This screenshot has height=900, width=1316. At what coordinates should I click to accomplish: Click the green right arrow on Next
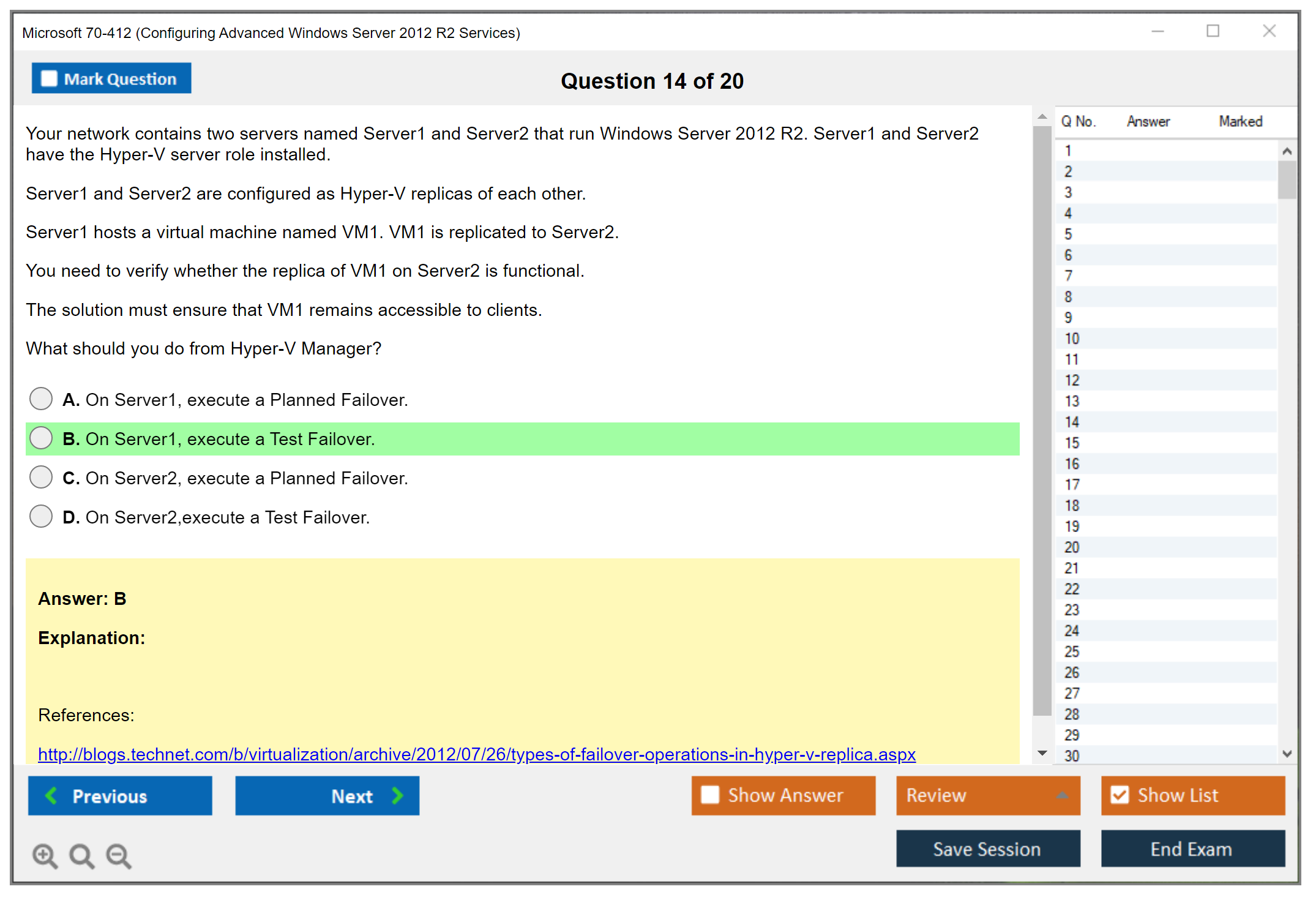pos(397,795)
